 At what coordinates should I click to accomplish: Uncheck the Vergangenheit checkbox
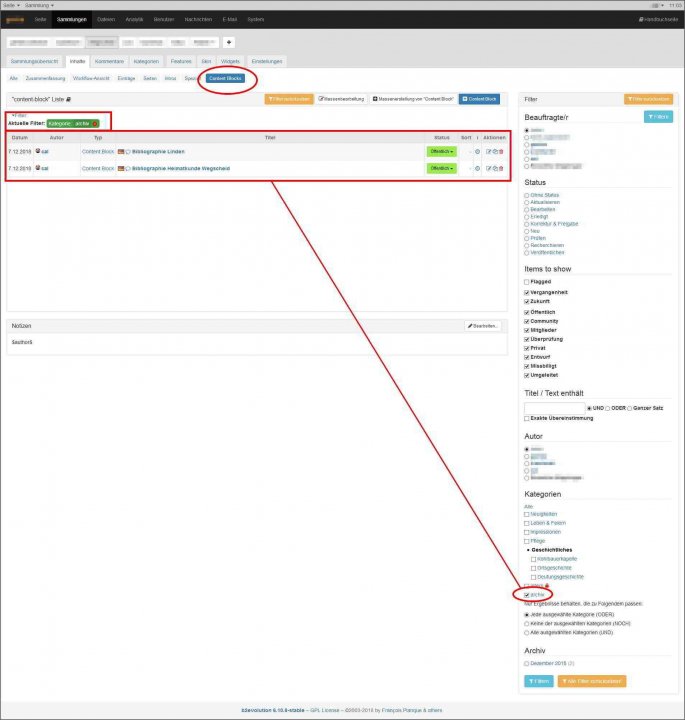click(527, 292)
